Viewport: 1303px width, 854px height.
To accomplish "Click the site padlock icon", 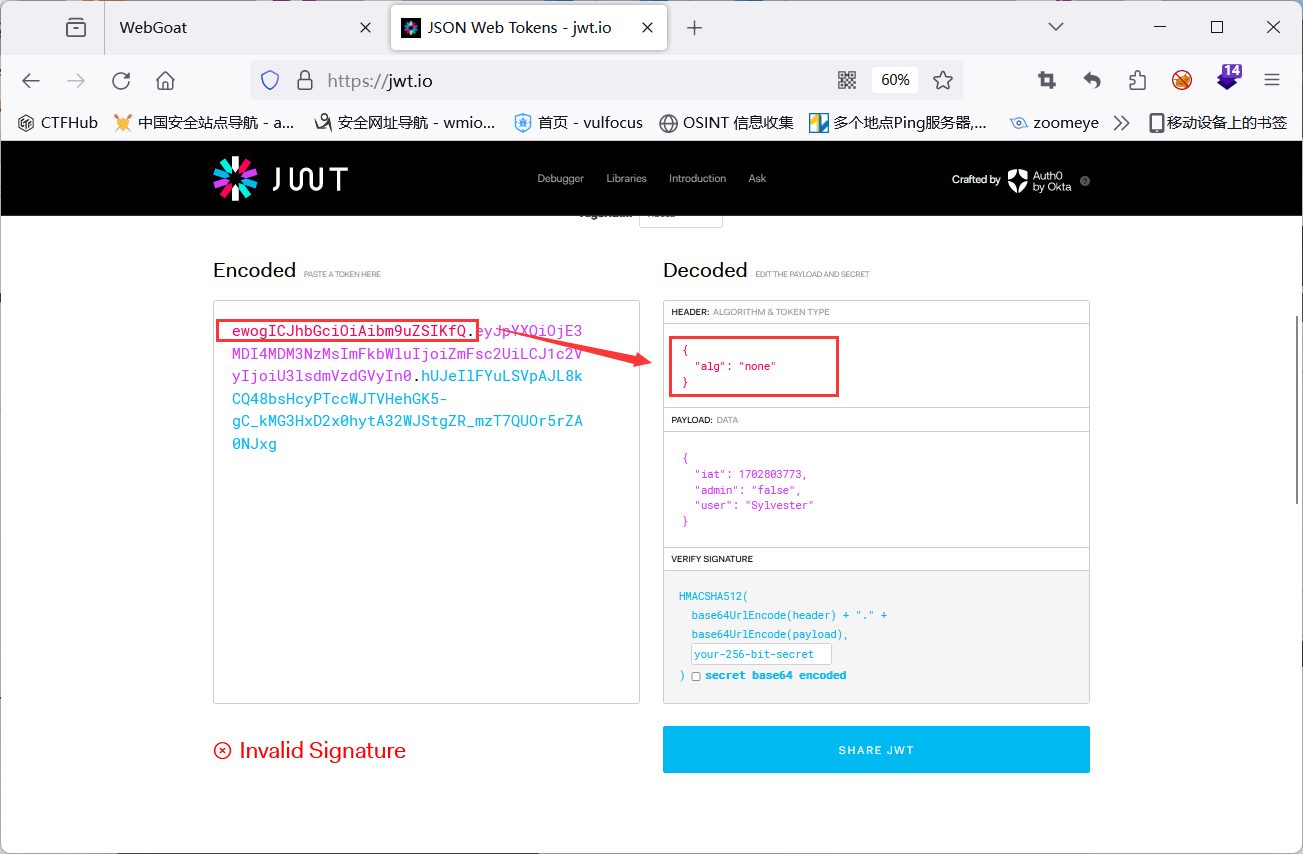I will [305, 81].
